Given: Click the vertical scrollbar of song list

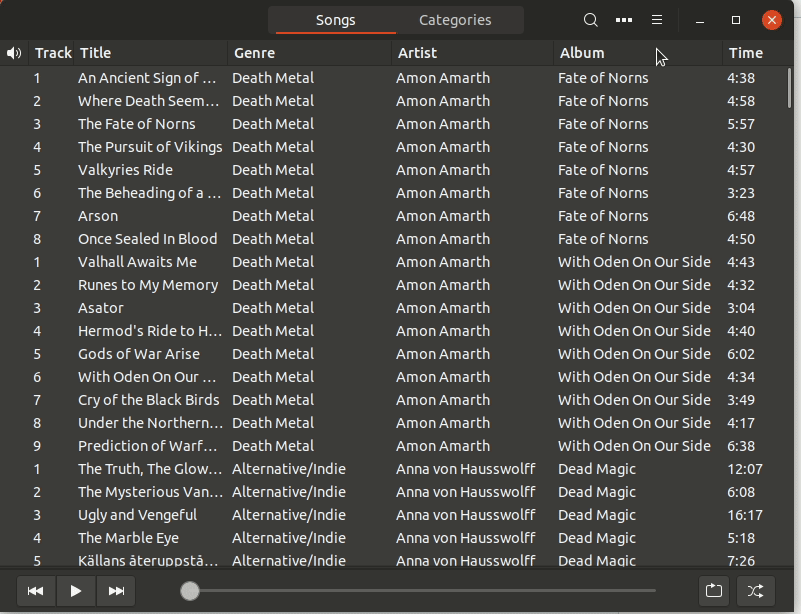Looking at the screenshot, I should click(x=789, y=88).
